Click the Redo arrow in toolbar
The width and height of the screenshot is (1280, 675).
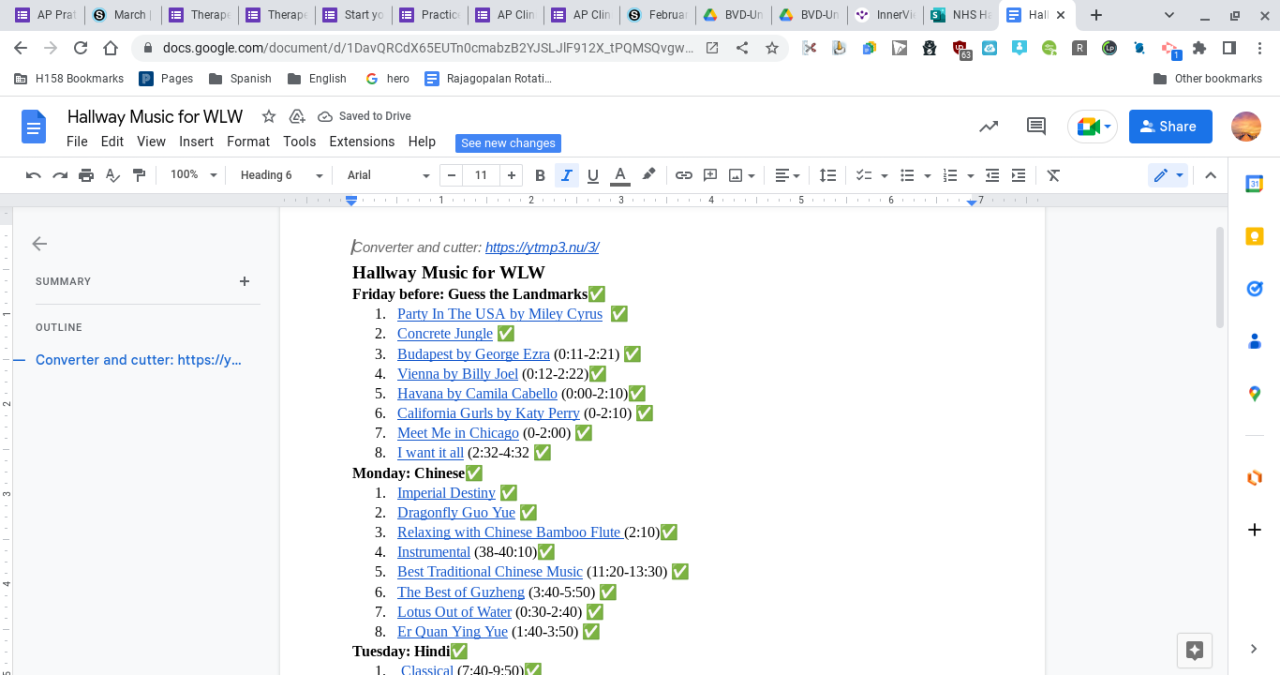click(x=60, y=175)
